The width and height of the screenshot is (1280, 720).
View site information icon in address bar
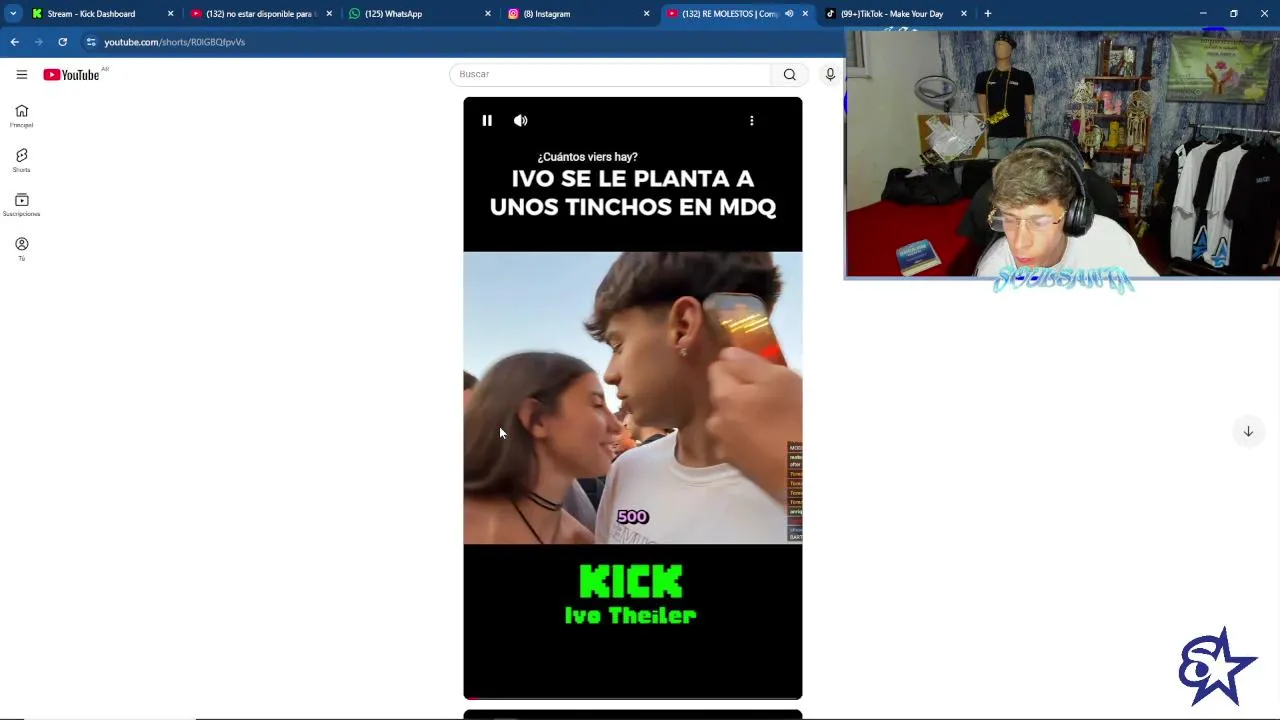pyautogui.click(x=91, y=42)
